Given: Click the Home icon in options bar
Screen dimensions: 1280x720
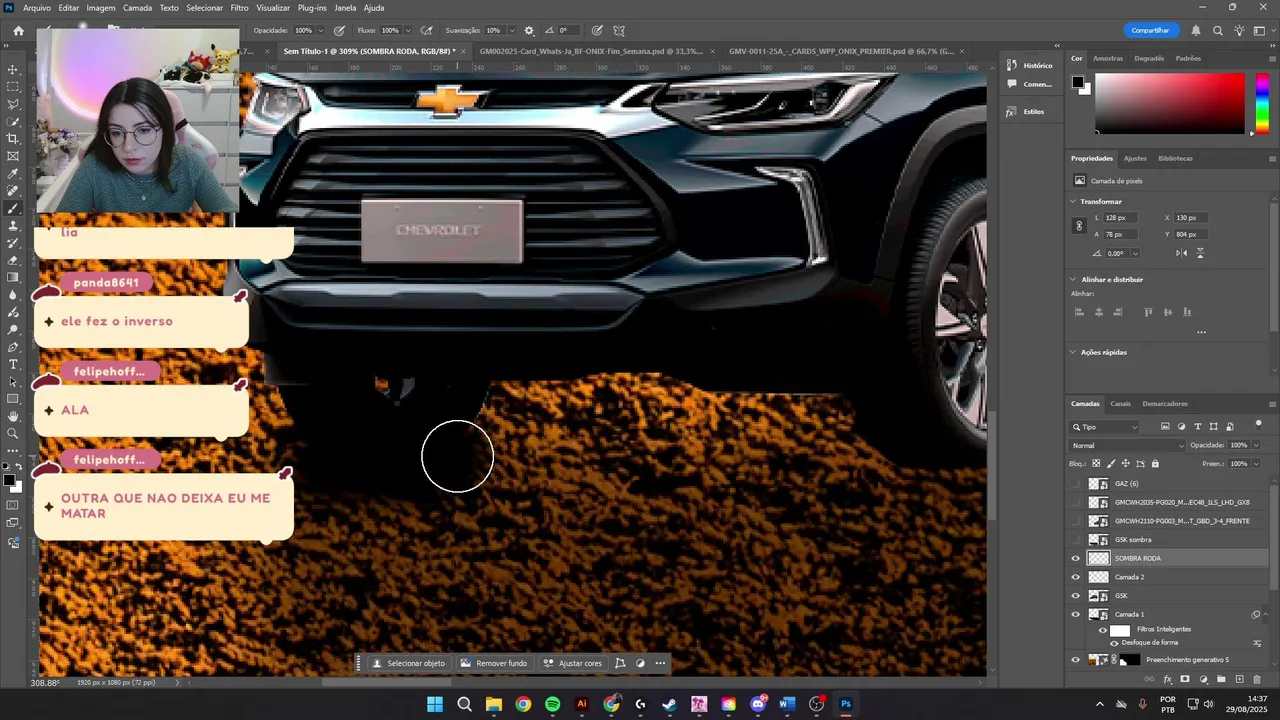Looking at the screenshot, I should (x=18, y=30).
